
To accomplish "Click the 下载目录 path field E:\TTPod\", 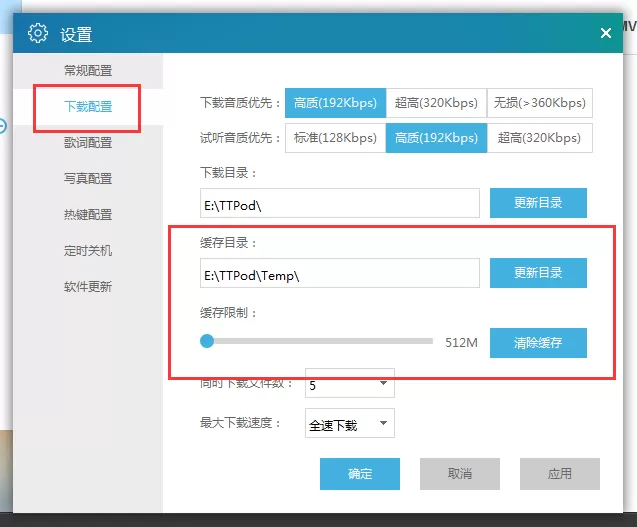I will (340, 203).
